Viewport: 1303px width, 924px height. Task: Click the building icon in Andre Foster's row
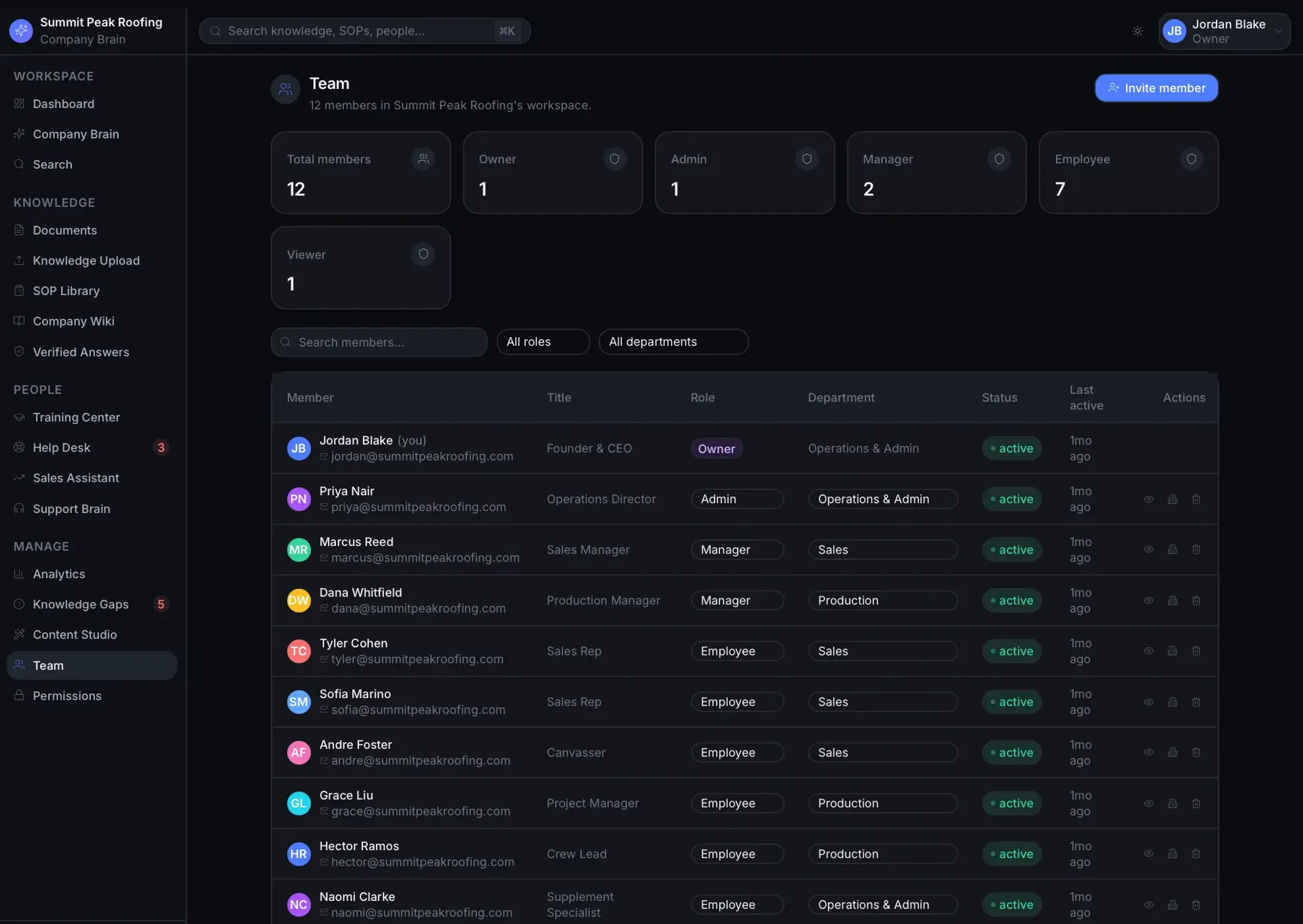pyautogui.click(x=1172, y=752)
